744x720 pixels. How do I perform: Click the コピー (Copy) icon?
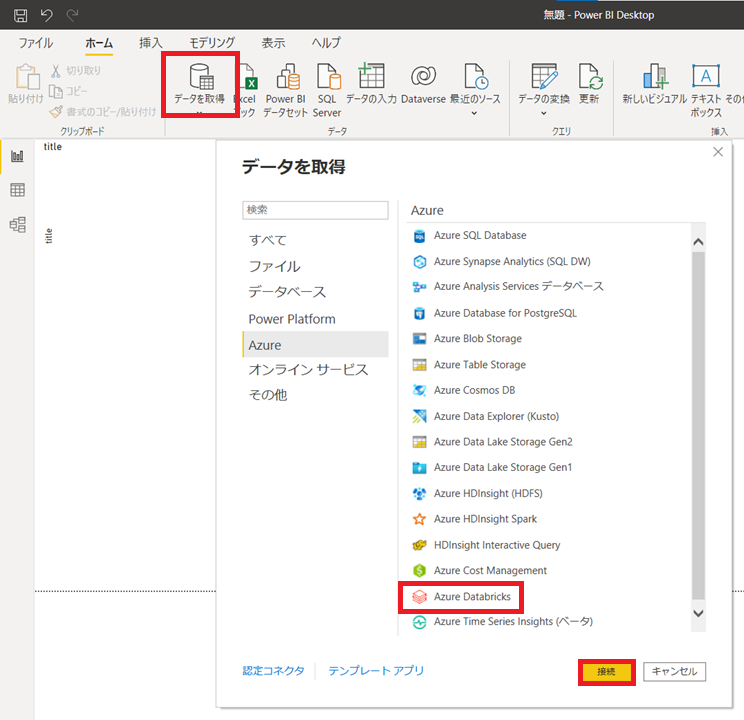point(56,91)
